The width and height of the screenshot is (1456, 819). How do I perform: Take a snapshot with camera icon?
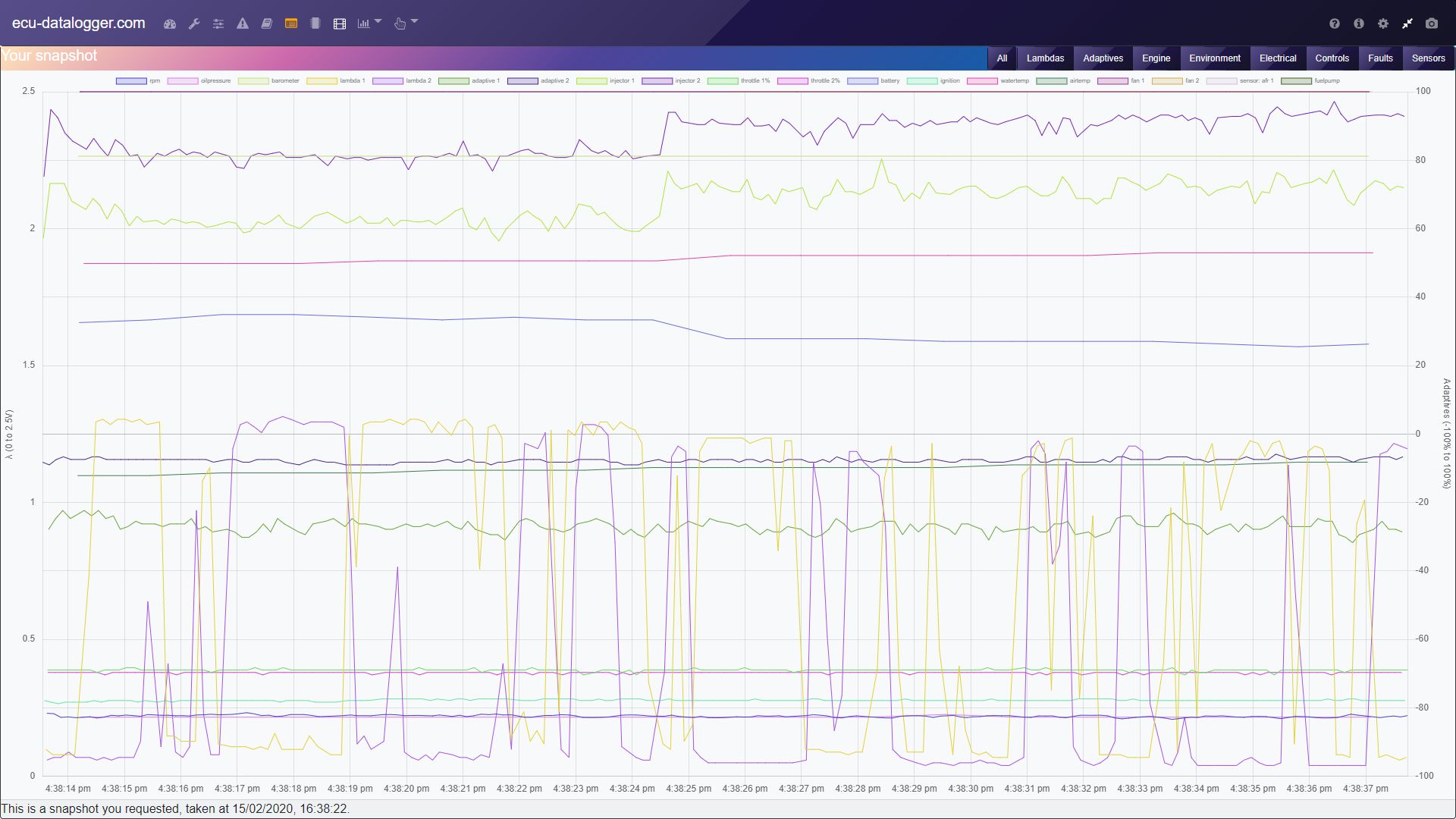(x=1431, y=24)
